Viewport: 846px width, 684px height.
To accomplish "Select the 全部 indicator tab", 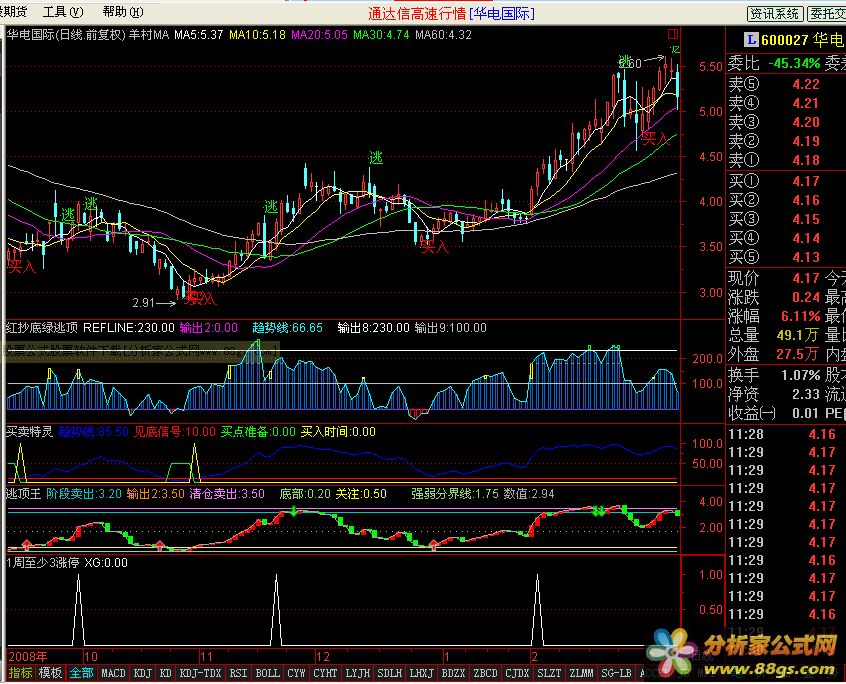I will tap(81, 673).
